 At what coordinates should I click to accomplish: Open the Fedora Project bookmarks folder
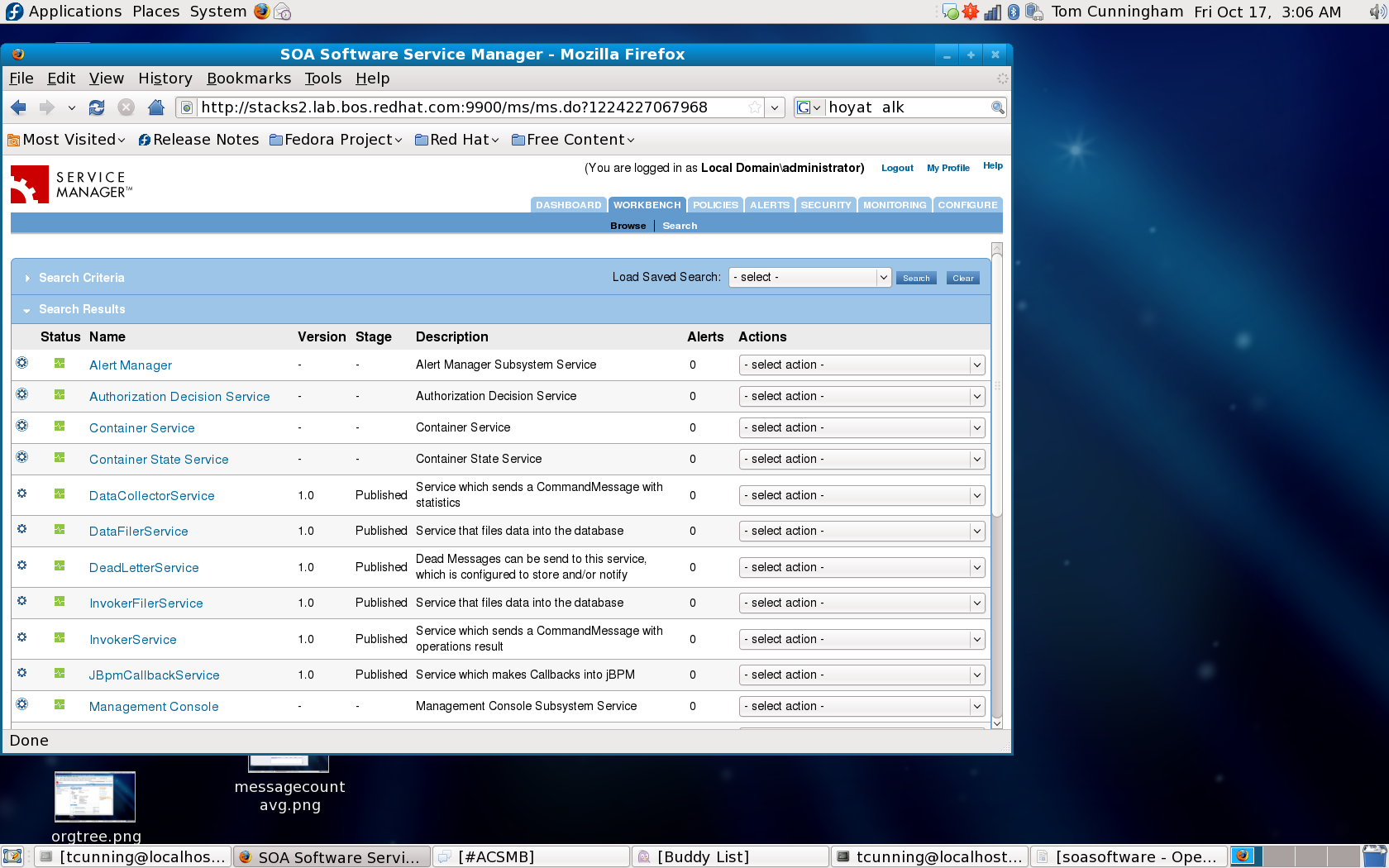coord(337,140)
